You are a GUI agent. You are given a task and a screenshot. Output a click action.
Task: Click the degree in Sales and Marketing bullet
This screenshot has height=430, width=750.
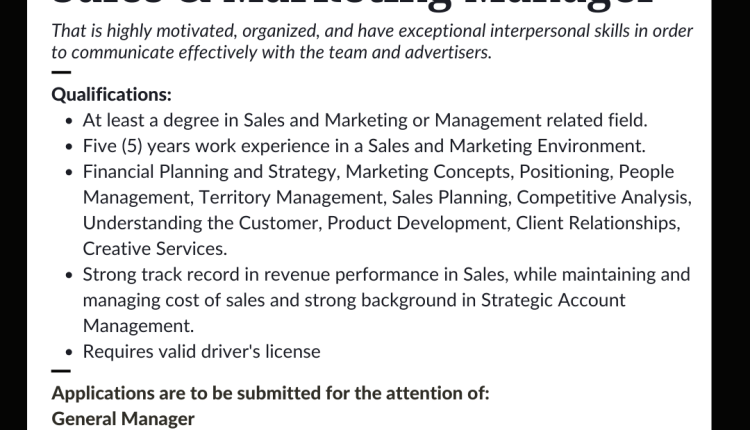click(x=365, y=121)
